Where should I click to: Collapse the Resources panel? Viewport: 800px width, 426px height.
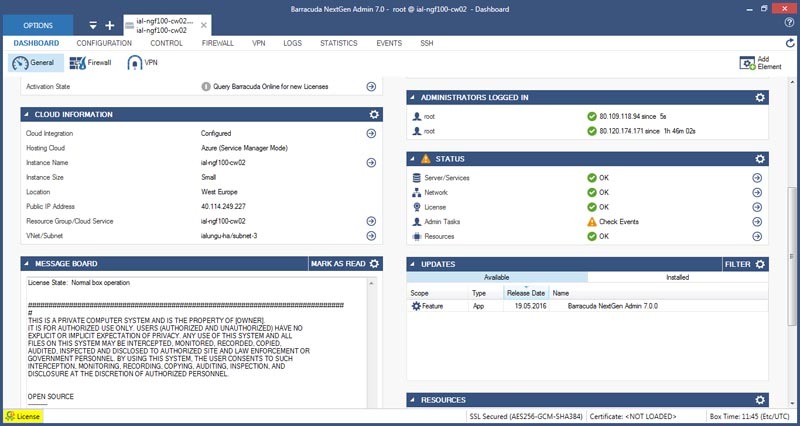[x=412, y=400]
